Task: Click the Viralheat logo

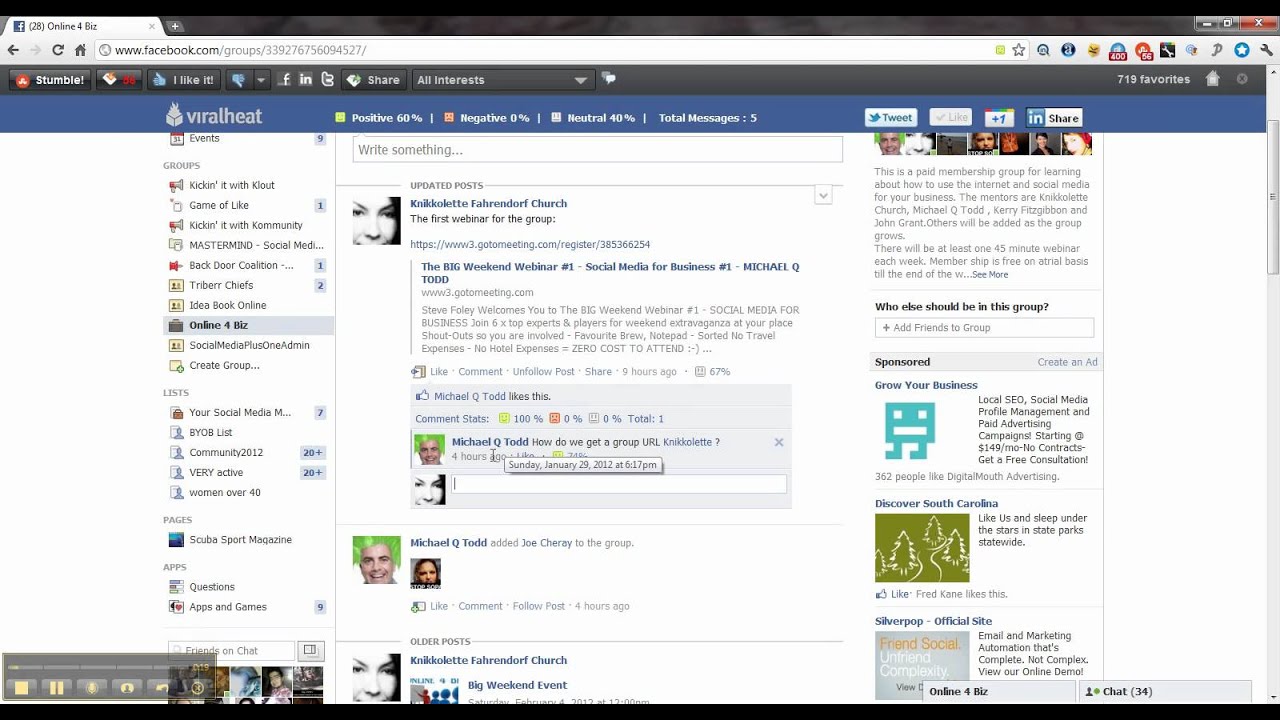Action: click(214, 116)
